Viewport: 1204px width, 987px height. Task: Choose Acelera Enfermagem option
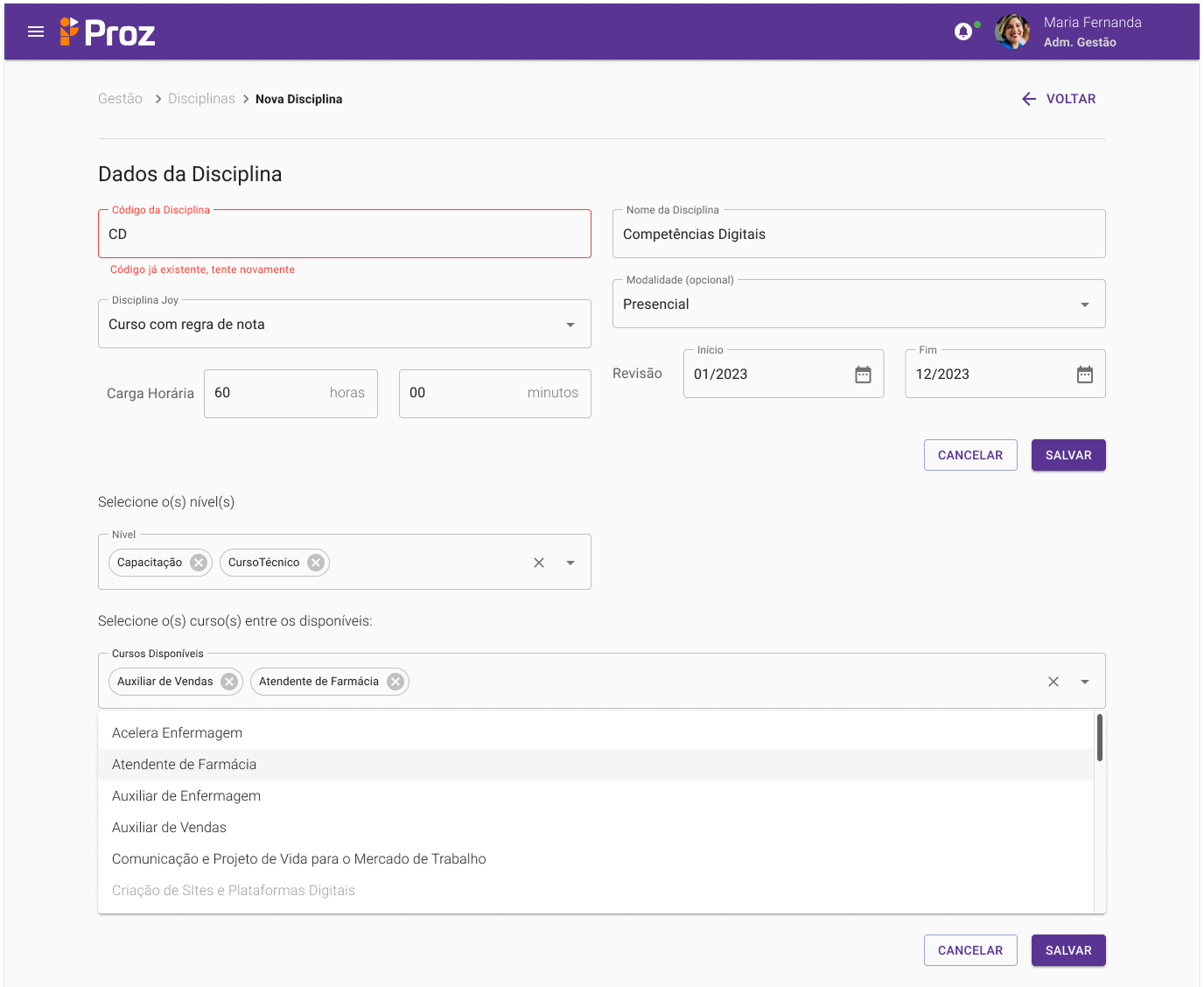[x=178, y=733]
